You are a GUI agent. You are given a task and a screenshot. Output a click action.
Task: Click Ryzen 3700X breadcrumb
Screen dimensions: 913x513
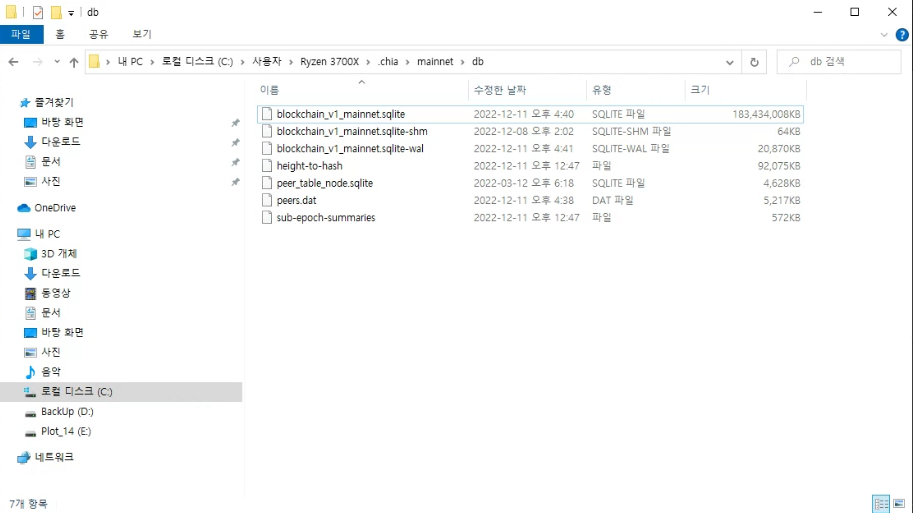coord(330,62)
